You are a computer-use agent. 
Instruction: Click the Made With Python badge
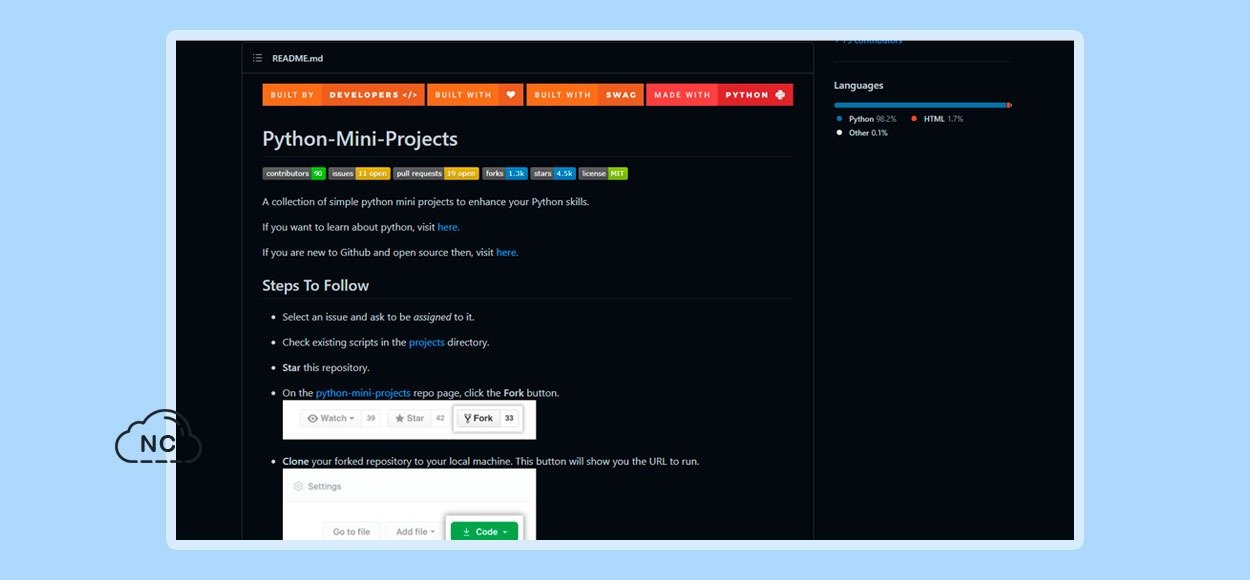(719, 95)
